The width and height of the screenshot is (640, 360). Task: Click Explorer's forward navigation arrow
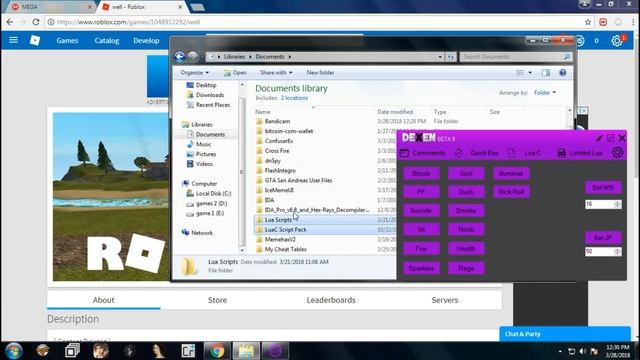(x=193, y=57)
